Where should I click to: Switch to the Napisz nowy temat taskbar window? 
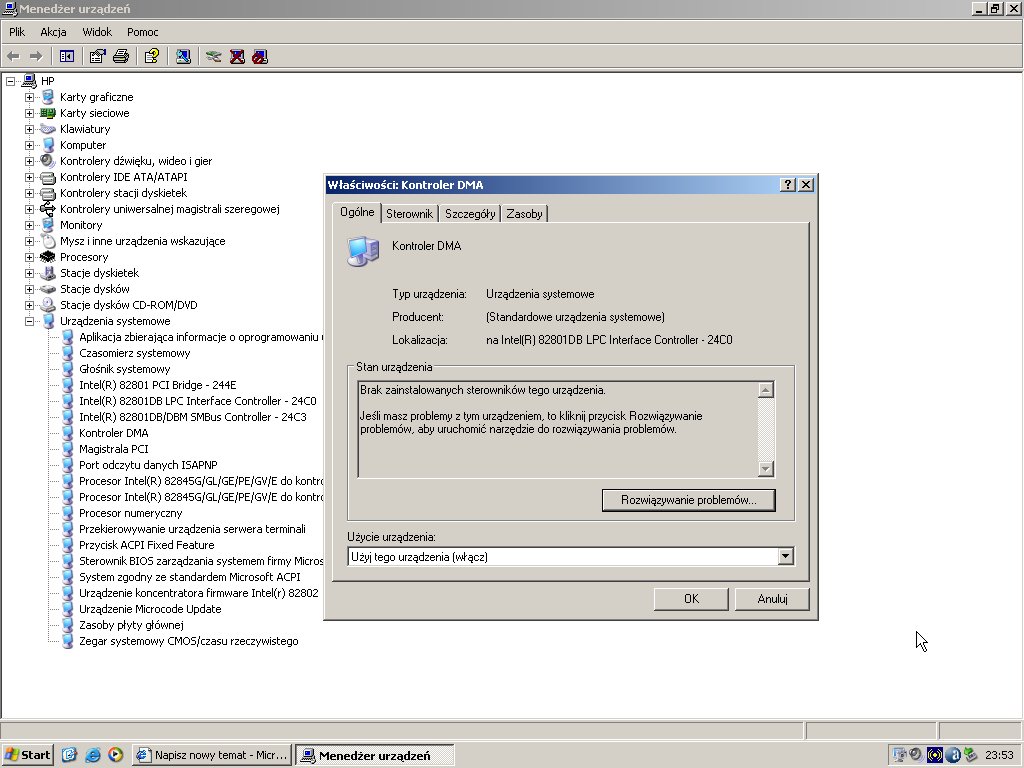click(212, 755)
